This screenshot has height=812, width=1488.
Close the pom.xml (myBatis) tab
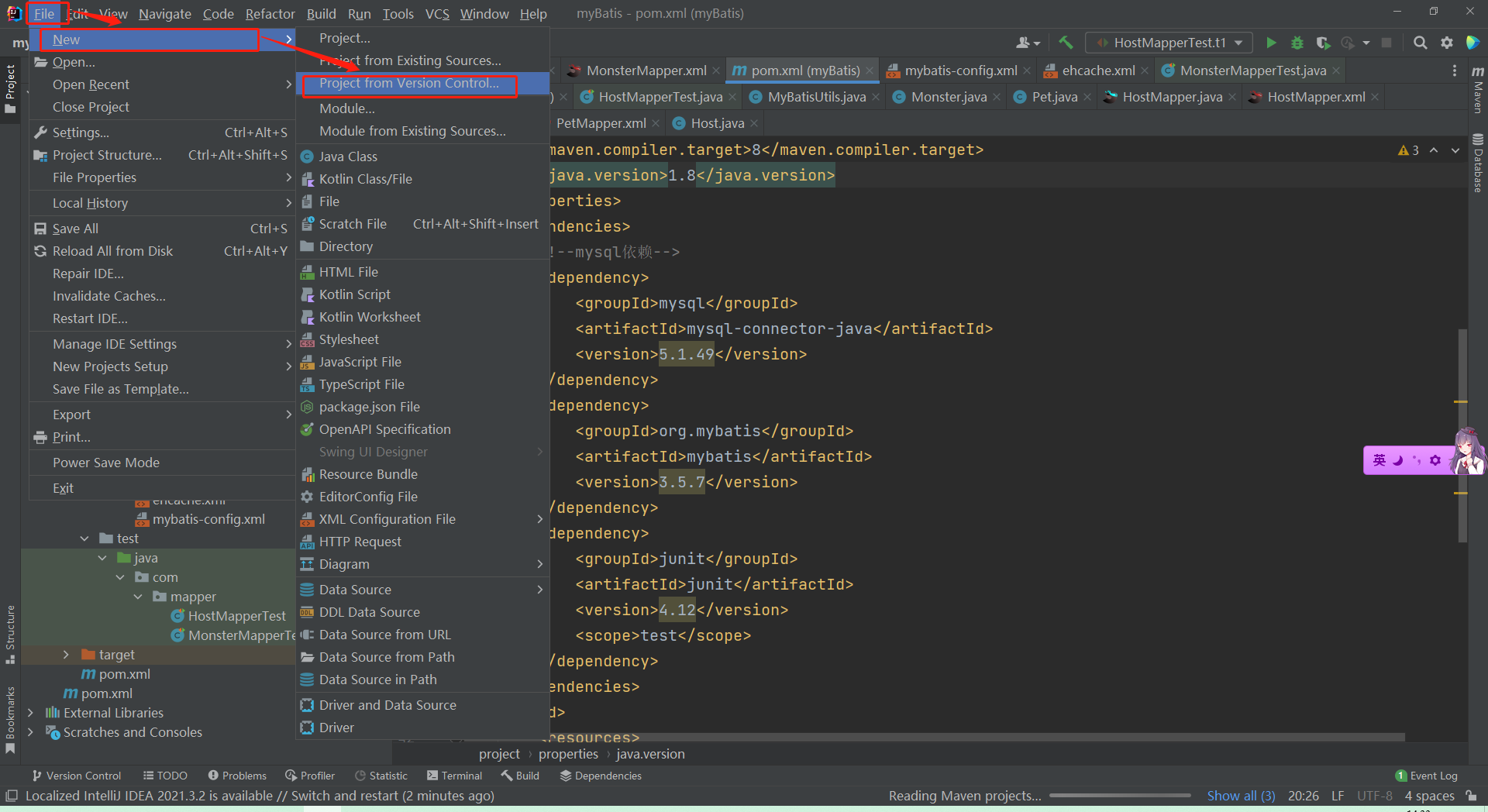(x=870, y=71)
